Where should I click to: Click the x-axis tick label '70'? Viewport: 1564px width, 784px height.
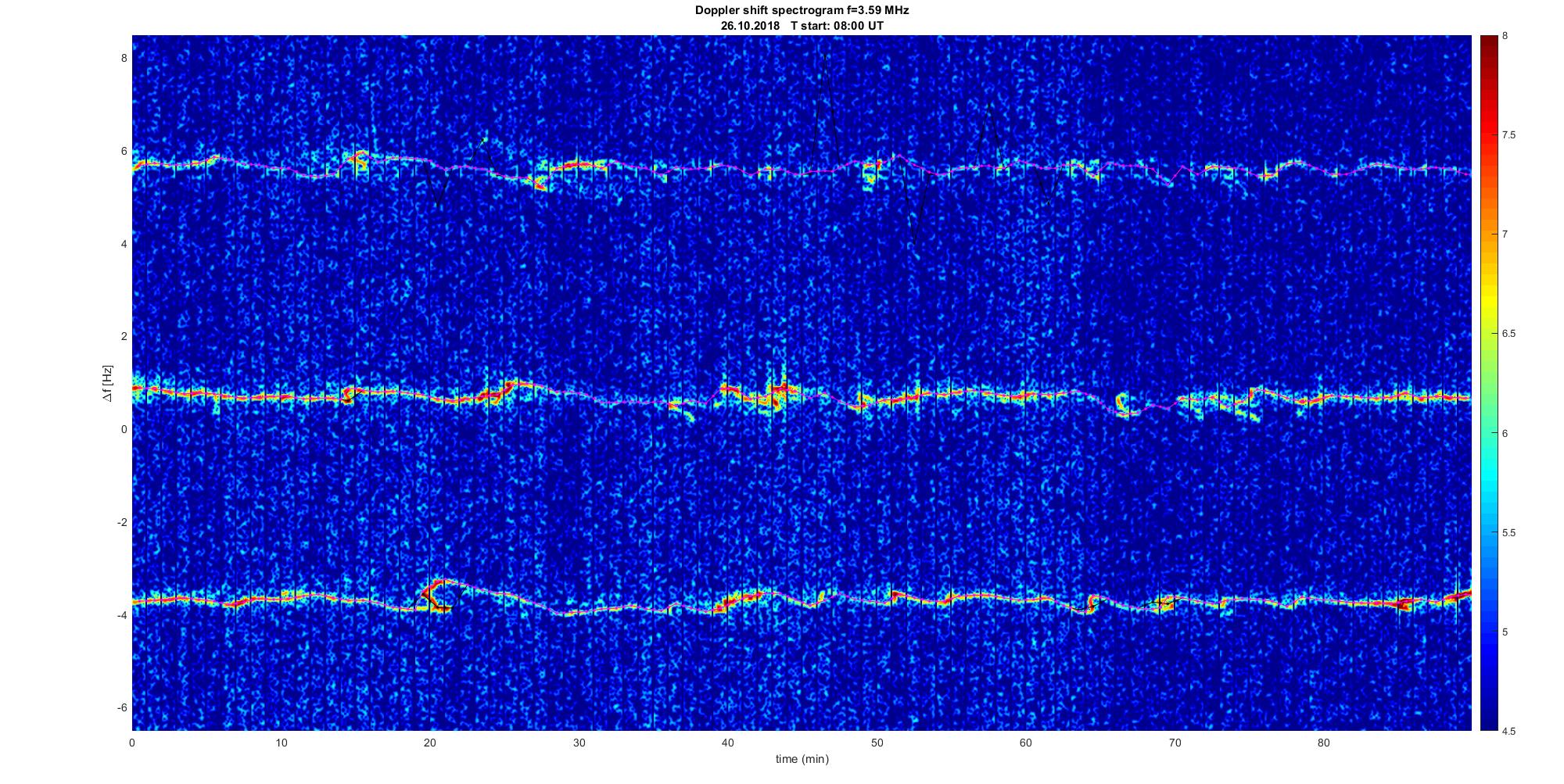(1175, 743)
